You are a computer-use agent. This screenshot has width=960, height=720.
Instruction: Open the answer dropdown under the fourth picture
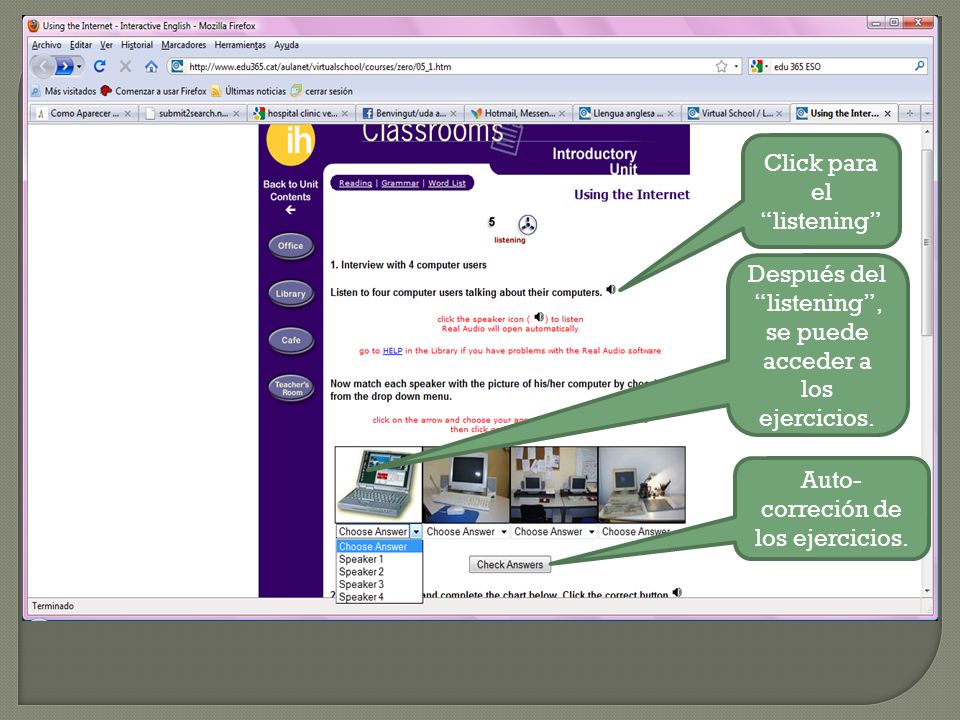[x=642, y=531]
